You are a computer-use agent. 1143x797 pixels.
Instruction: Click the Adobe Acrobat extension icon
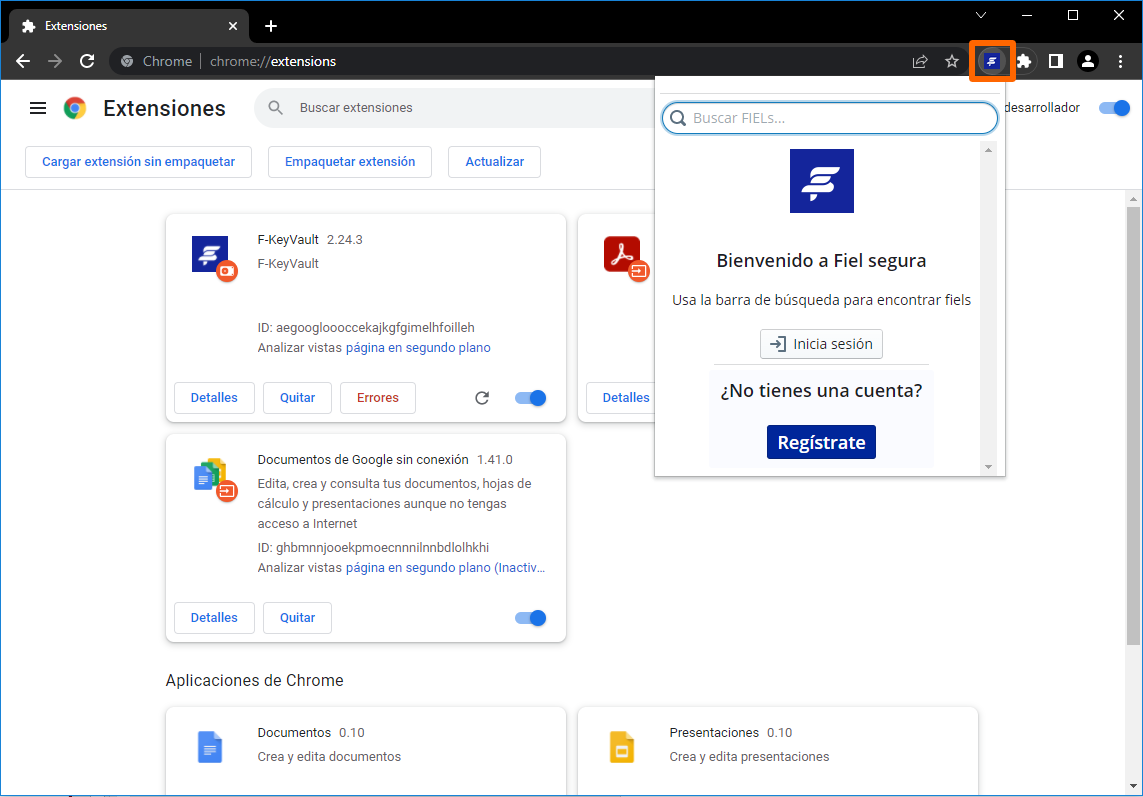tap(622, 254)
